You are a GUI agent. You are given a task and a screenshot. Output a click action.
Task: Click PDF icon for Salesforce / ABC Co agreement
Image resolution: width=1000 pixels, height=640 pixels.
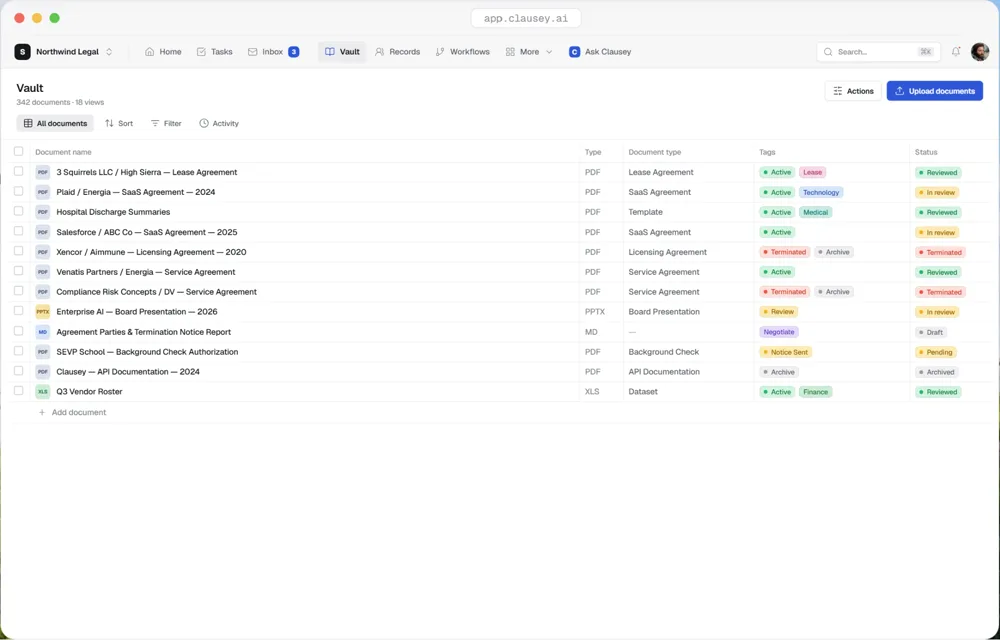43,232
